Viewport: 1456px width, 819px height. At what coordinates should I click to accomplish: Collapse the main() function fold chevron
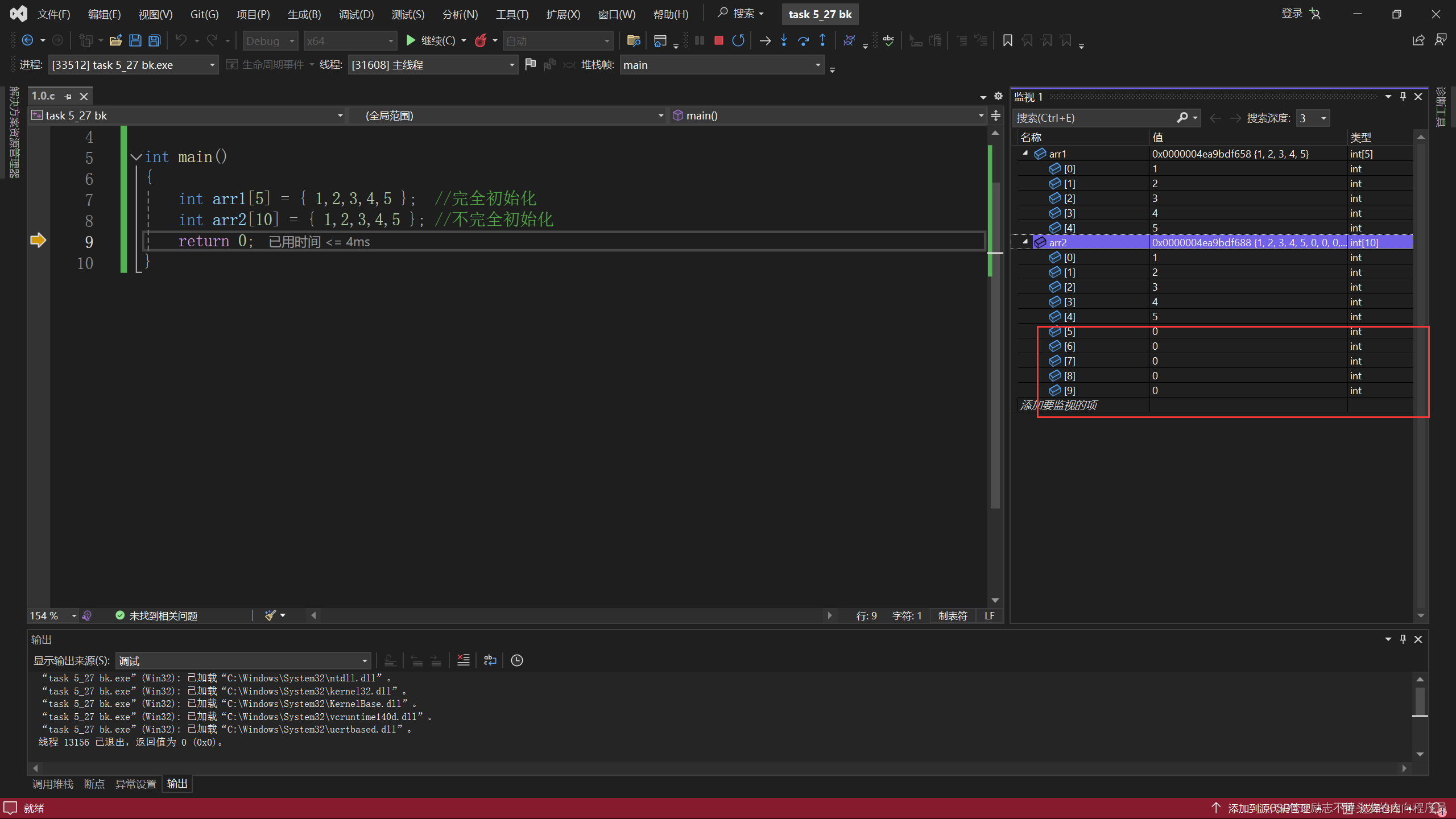click(136, 157)
